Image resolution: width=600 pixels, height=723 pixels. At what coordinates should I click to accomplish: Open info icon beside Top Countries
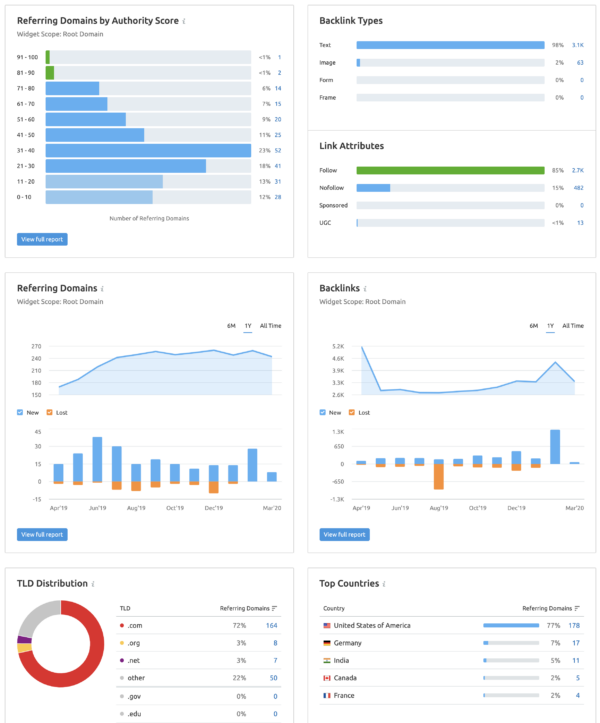(384, 584)
